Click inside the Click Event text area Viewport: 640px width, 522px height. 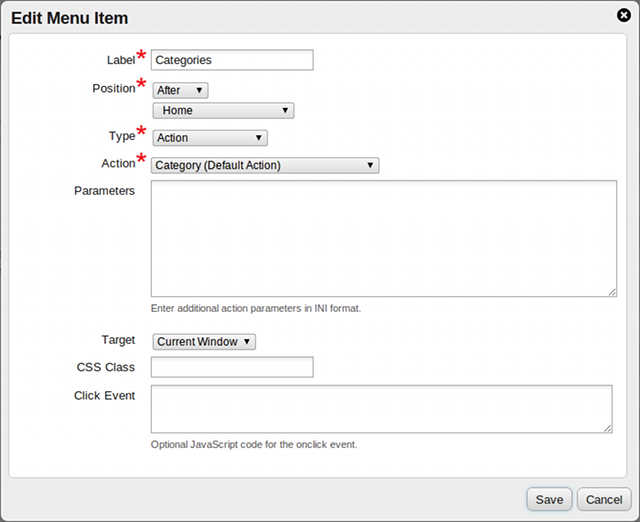tap(380, 409)
